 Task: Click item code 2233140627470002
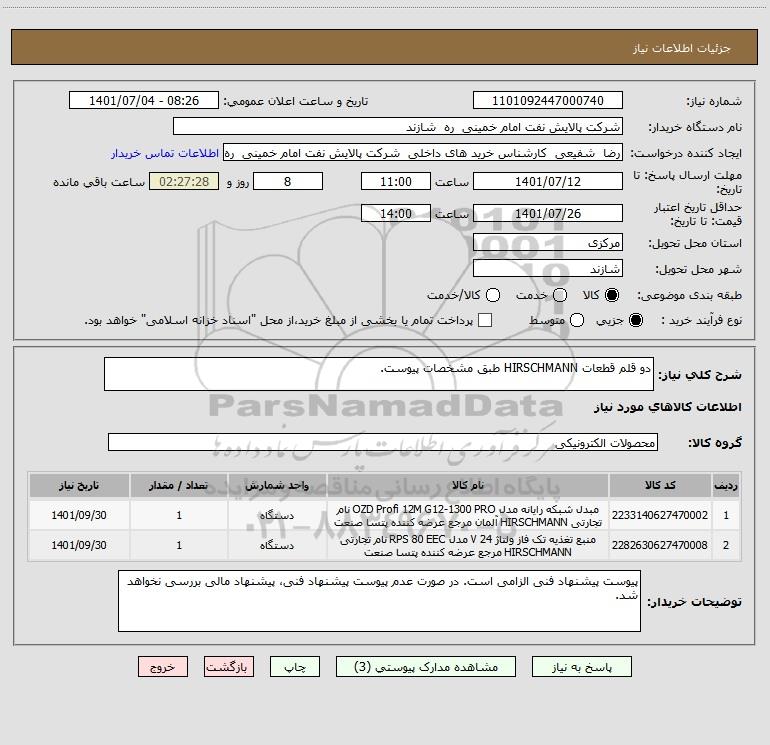click(660, 515)
